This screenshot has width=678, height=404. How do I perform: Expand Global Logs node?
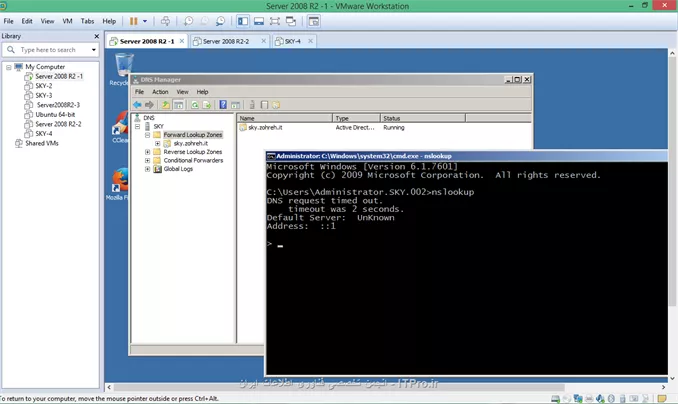point(147,169)
